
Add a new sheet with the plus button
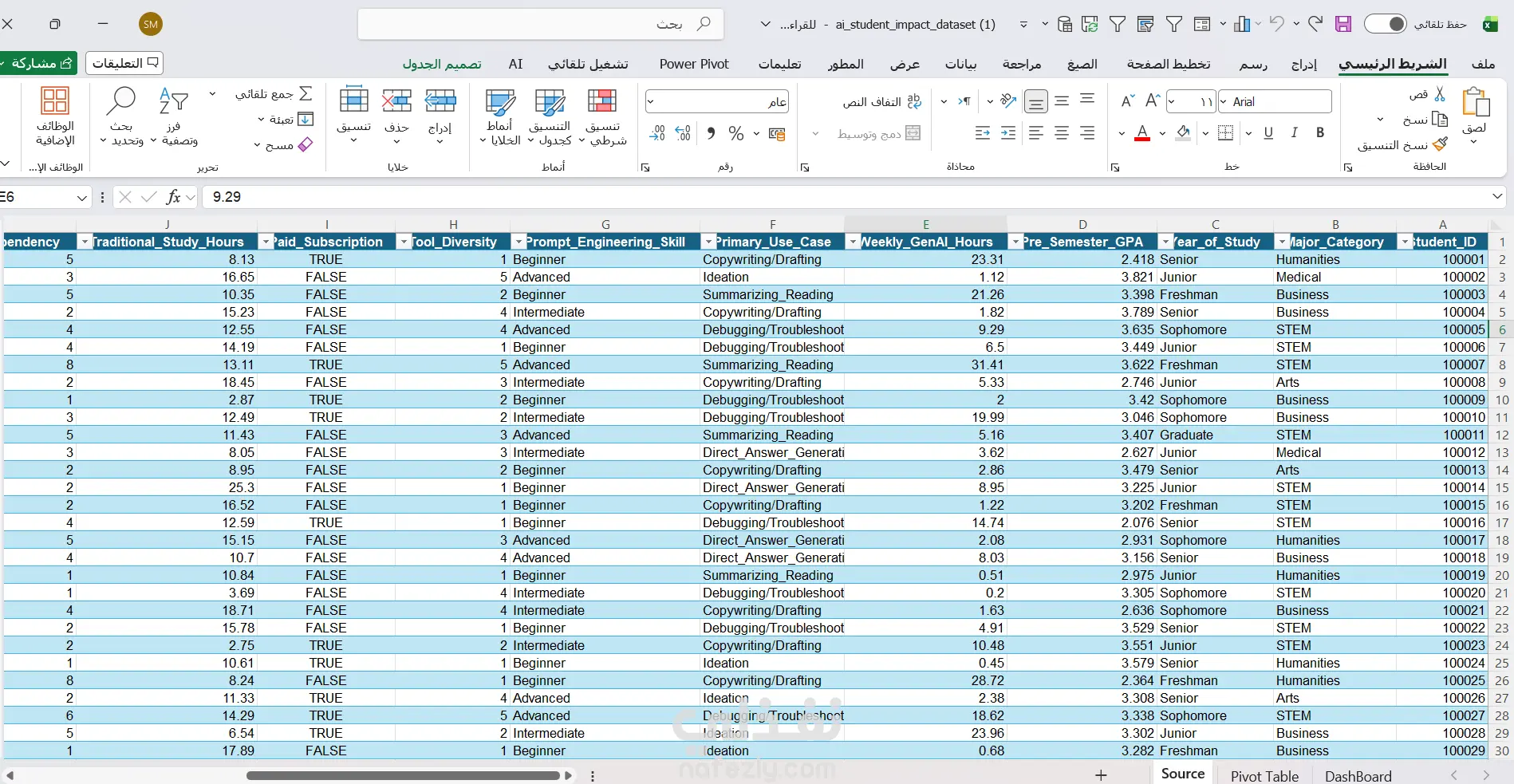[x=1101, y=775]
